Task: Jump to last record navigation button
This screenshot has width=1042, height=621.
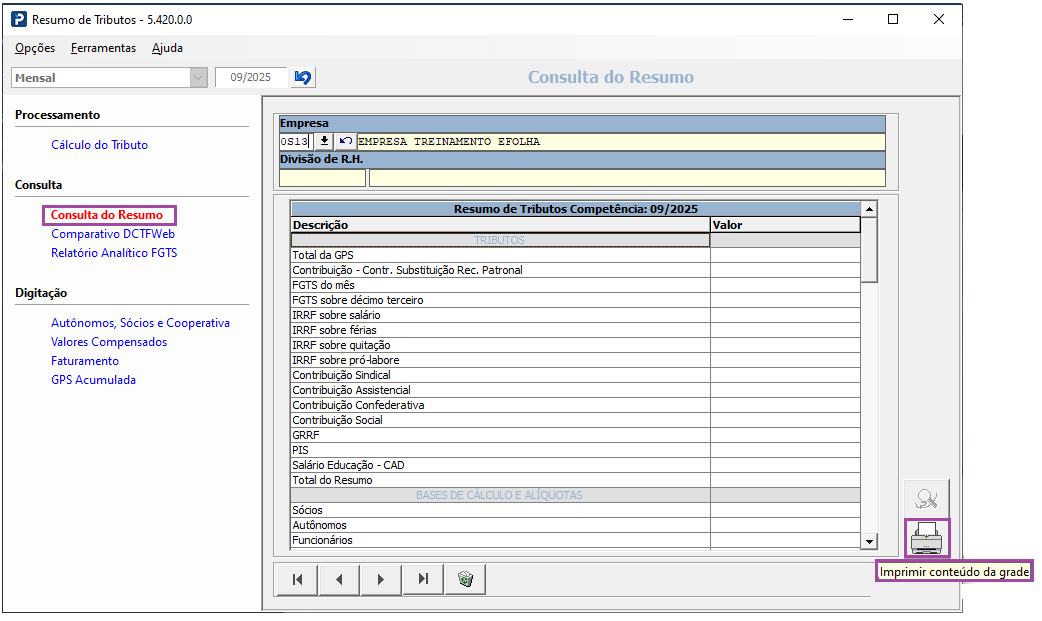Action: click(x=423, y=579)
